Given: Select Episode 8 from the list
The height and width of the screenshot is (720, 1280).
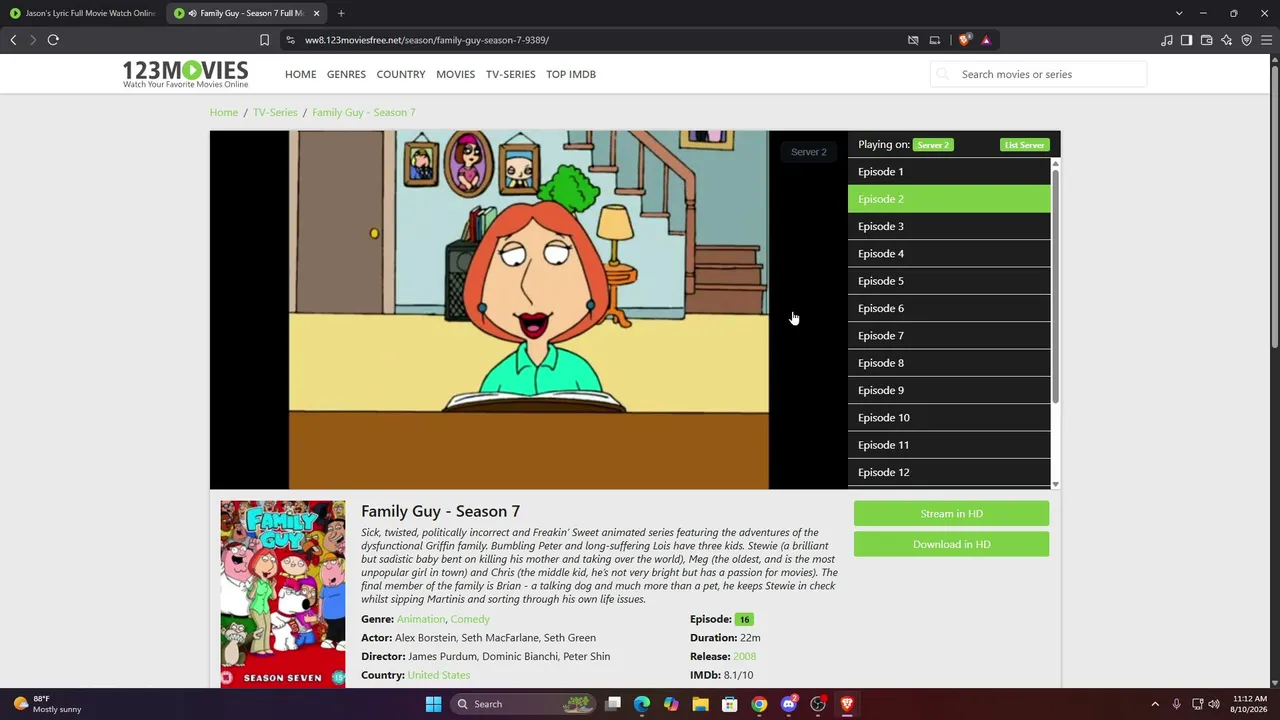Looking at the screenshot, I should [x=949, y=363].
